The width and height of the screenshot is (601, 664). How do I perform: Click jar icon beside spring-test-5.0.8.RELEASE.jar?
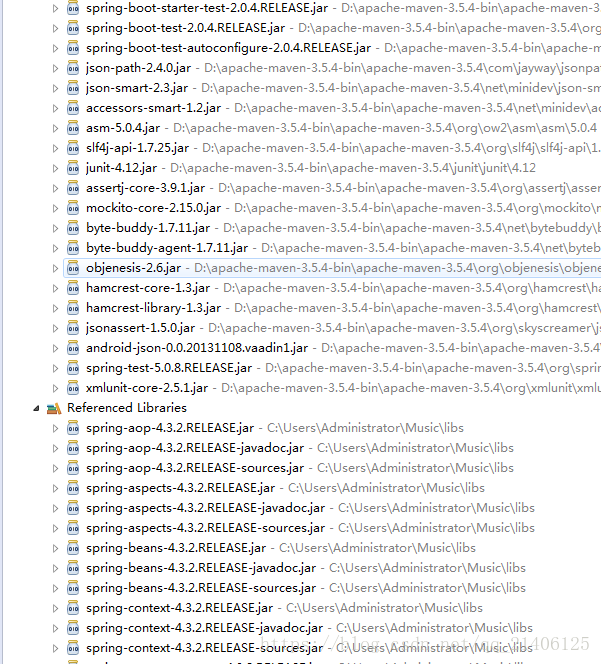click(73, 368)
